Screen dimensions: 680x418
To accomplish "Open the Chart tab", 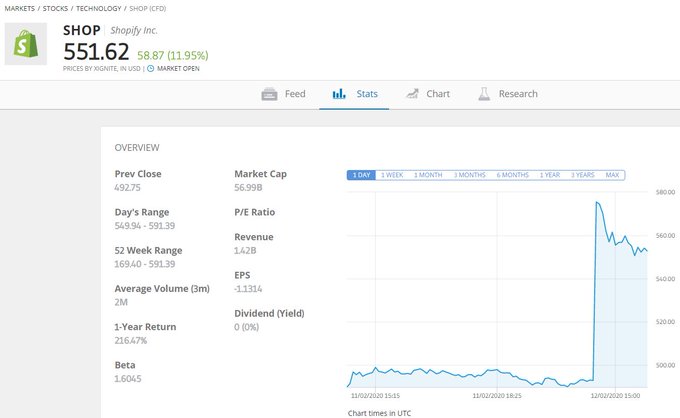I will tap(428, 94).
